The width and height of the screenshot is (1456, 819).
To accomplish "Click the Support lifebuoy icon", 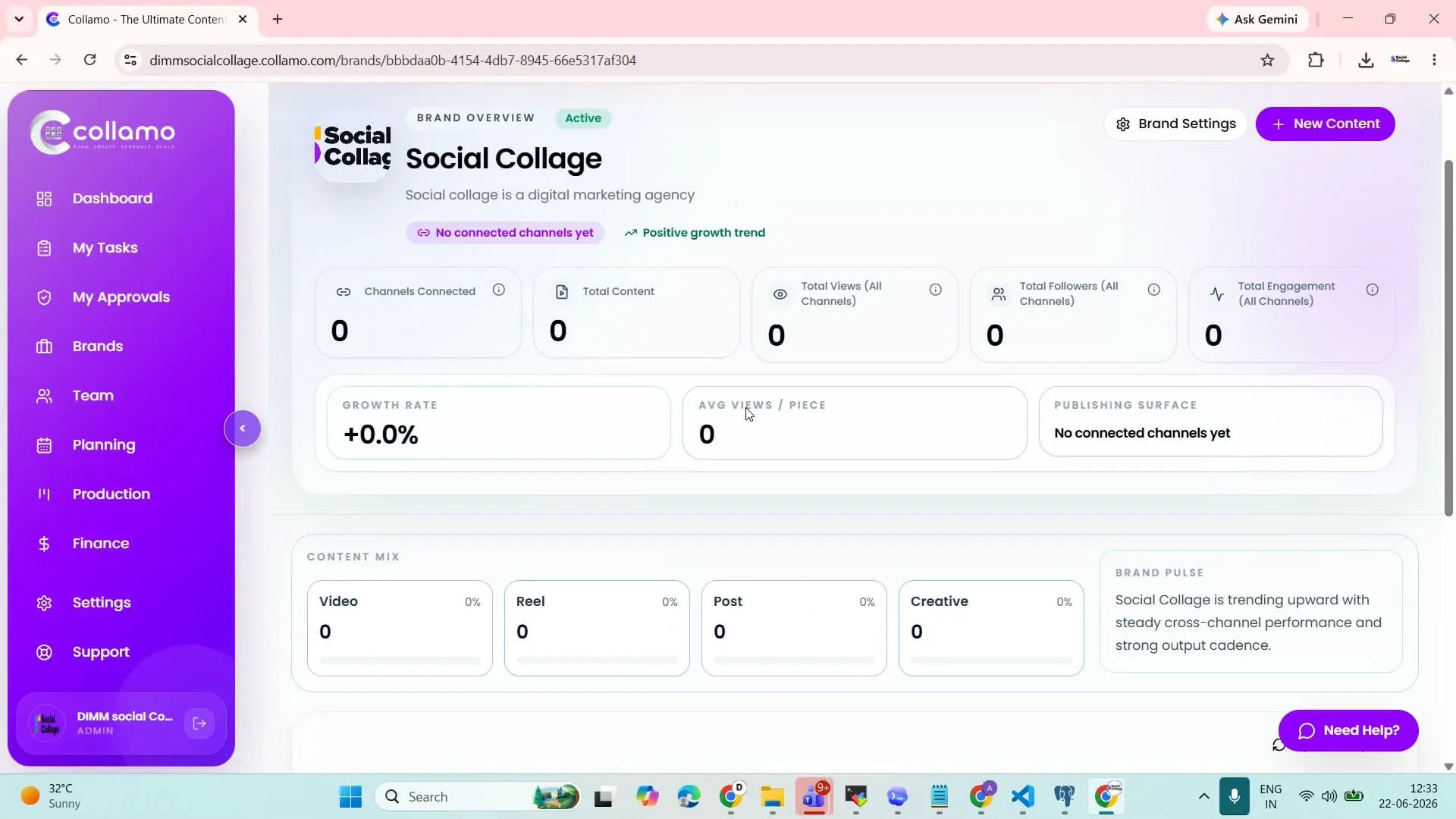I will click(44, 652).
